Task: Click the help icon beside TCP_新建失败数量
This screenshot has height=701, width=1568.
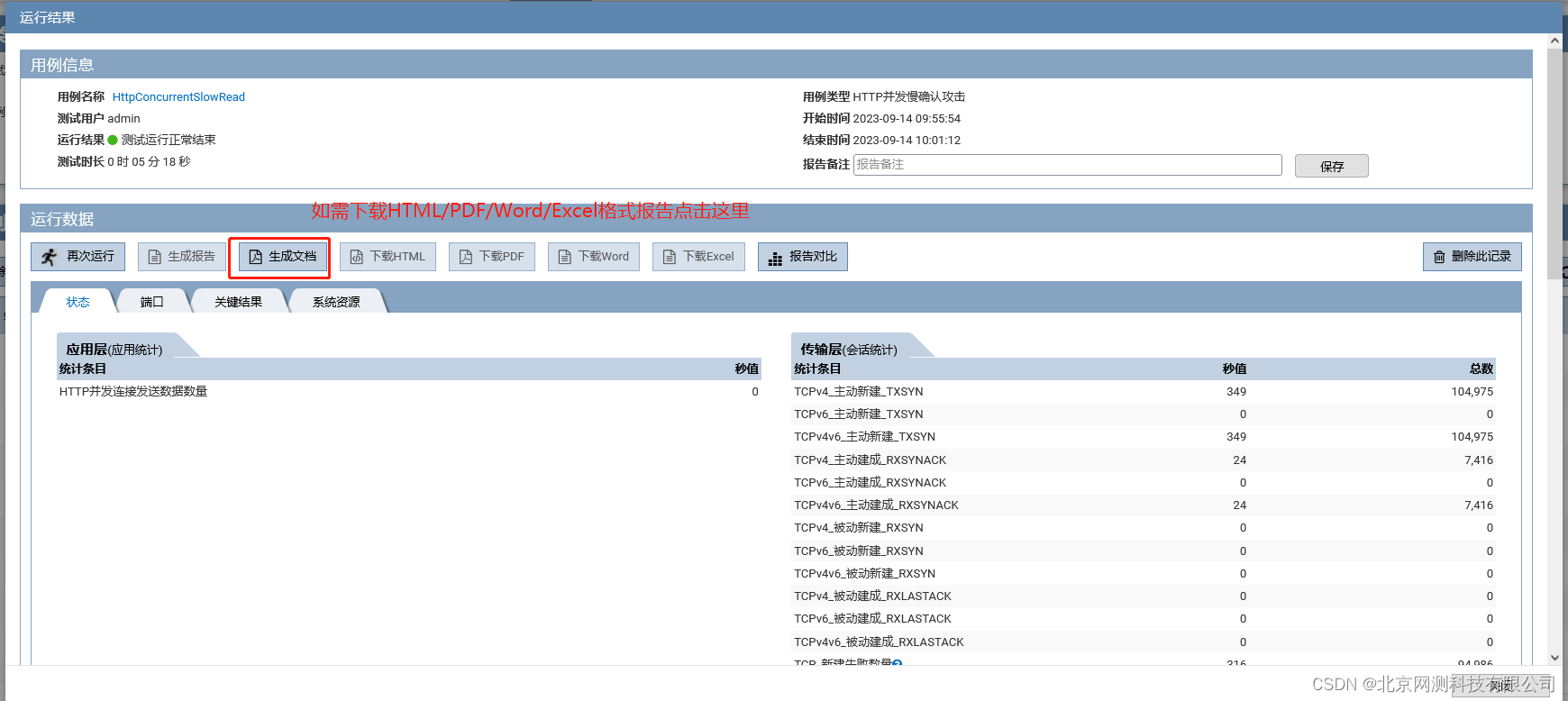Action: 898,664
